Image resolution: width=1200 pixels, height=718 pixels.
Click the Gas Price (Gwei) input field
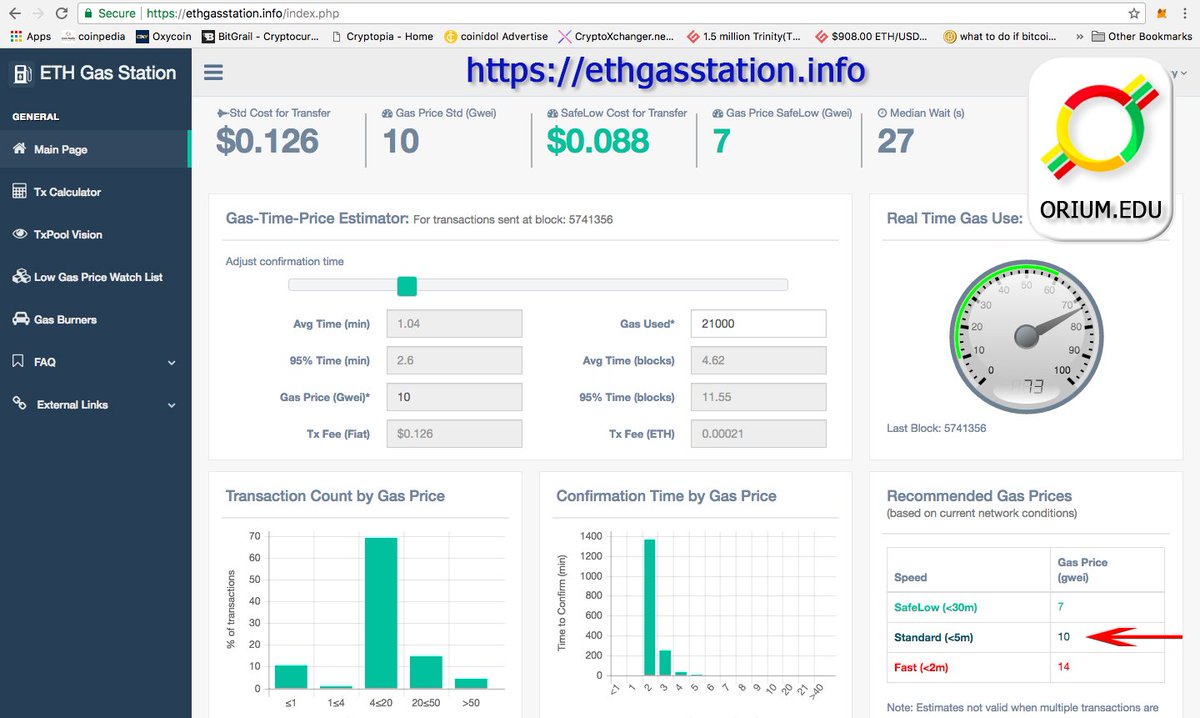coord(454,397)
